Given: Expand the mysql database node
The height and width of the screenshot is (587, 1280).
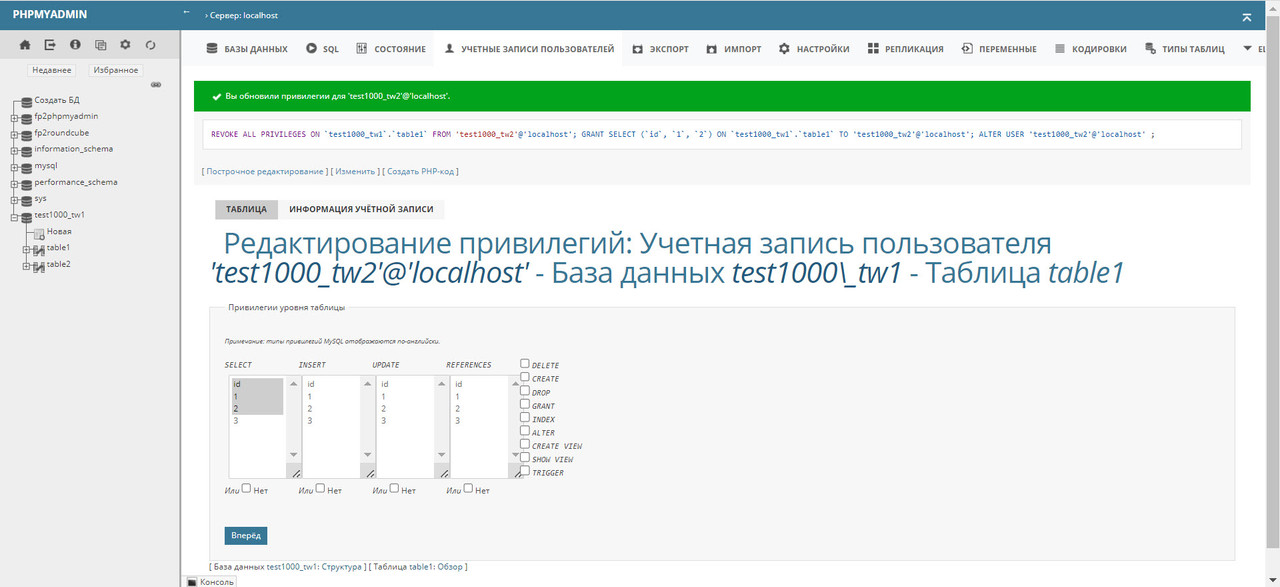Looking at the screenshot, I should [15, 166].
